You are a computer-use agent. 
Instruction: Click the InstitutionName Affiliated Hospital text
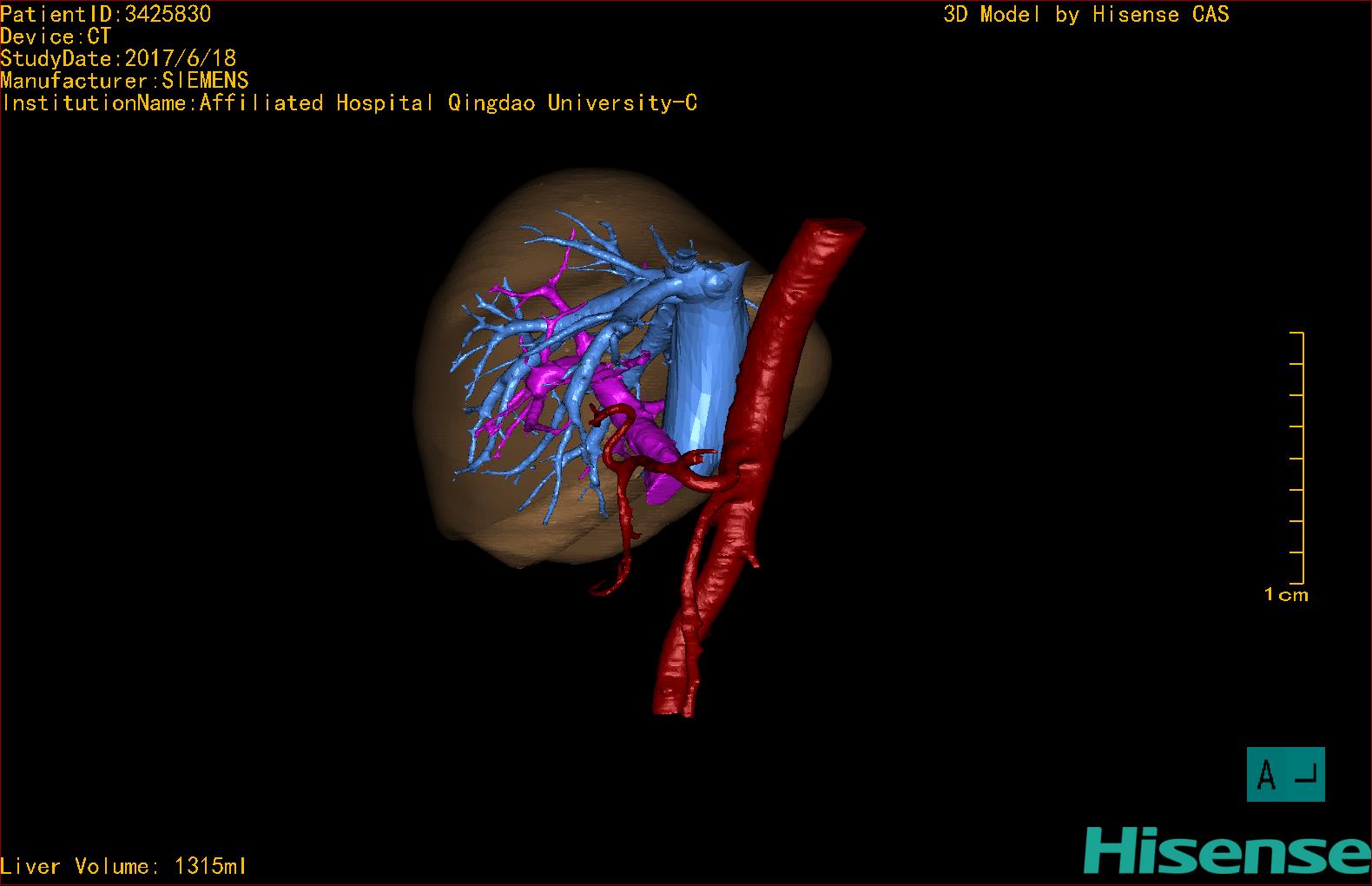tap(349, 103)
